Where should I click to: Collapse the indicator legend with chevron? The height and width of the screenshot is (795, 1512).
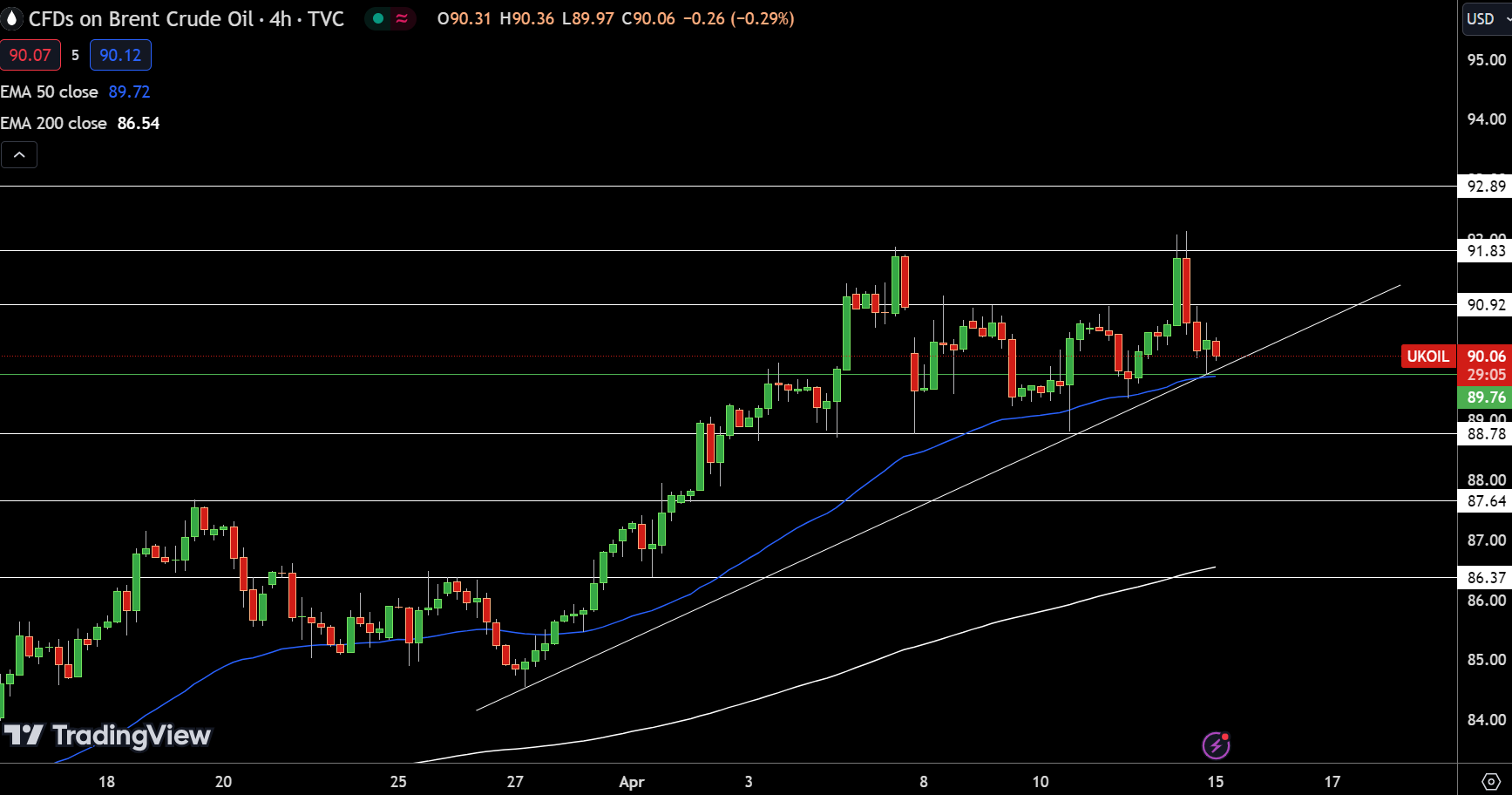click(19, 155)
